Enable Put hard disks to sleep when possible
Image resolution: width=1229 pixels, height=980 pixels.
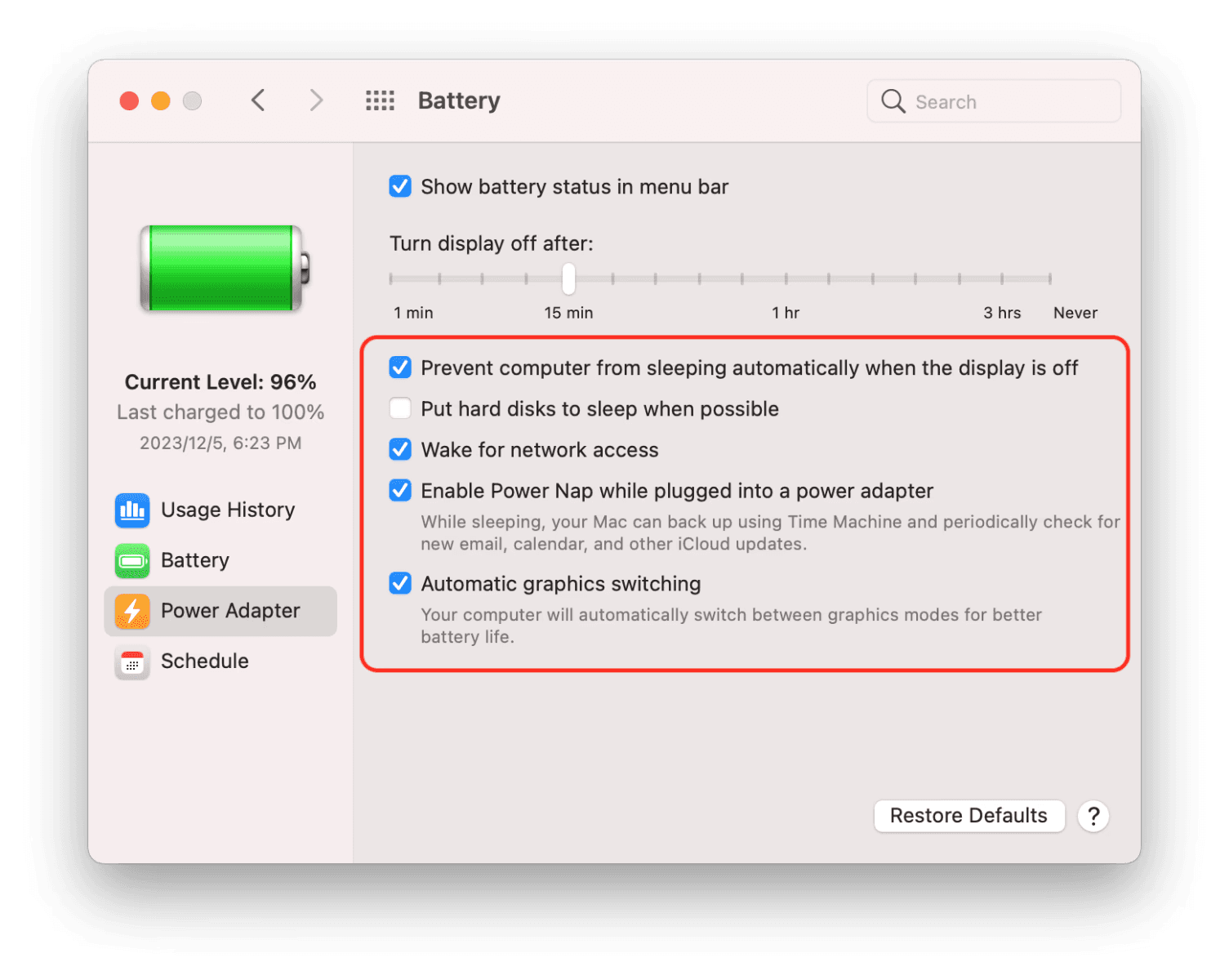pyautogui.click(x=400, y=408)
